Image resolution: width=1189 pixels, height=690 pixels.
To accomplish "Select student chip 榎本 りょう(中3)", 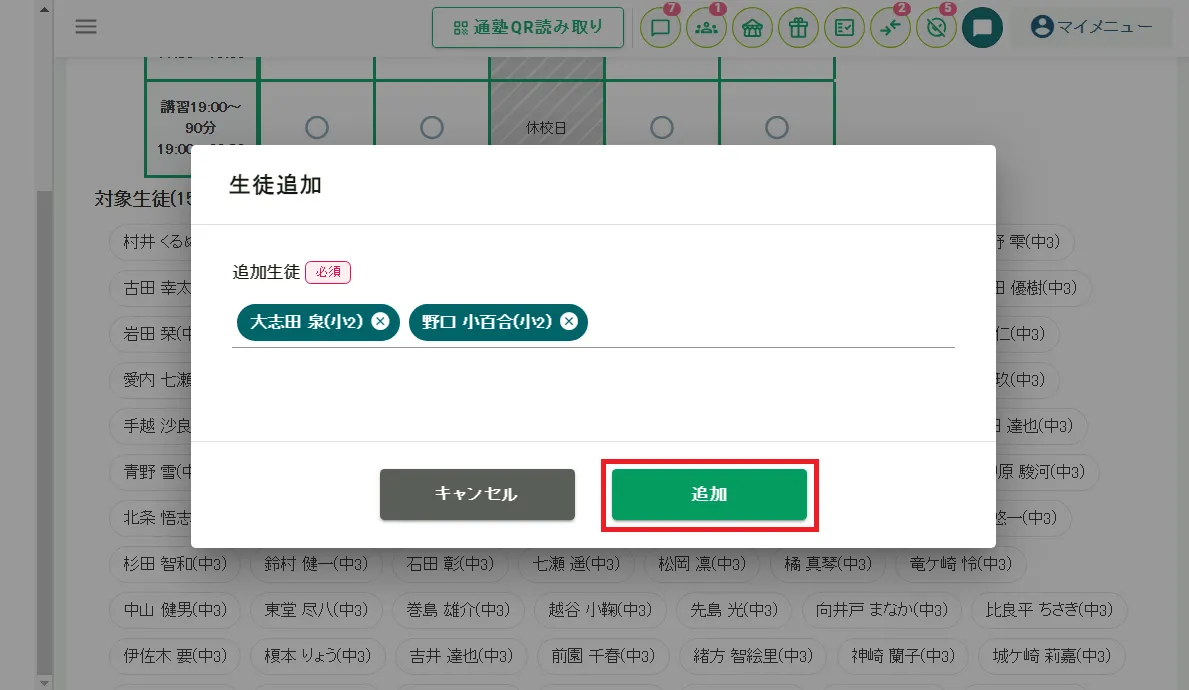I will (318, 656).
